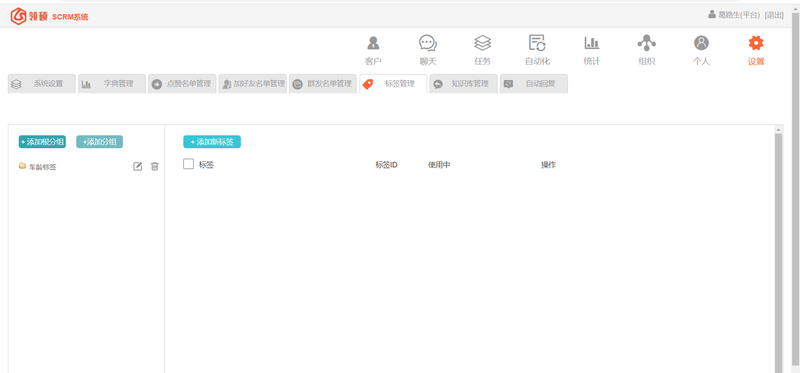Switch to the 加好友名单管理 tab
Viewport: 800px width, 373px height.
point(253,84)
